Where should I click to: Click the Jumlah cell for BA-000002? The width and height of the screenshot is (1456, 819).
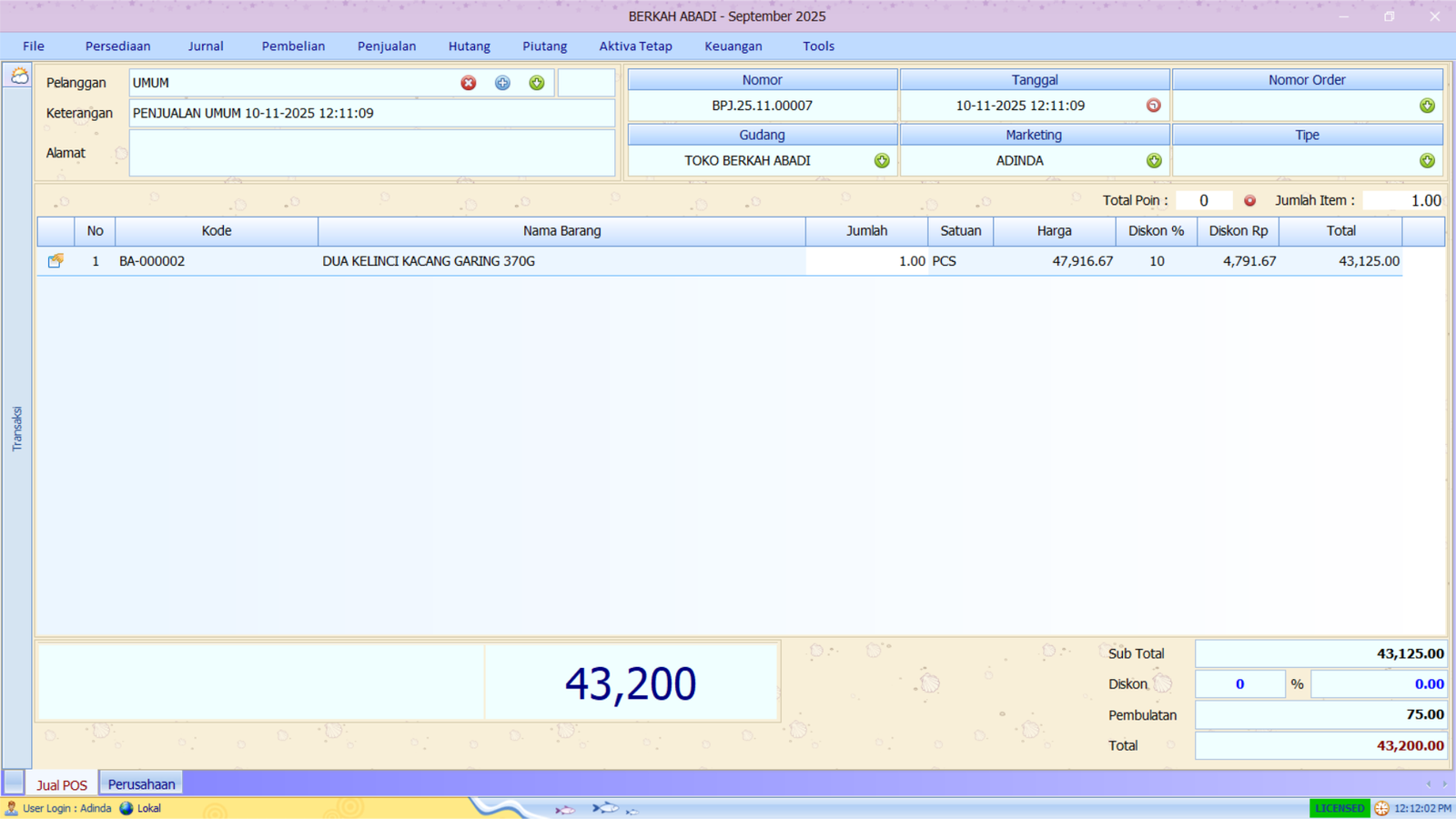click(866, 261)
